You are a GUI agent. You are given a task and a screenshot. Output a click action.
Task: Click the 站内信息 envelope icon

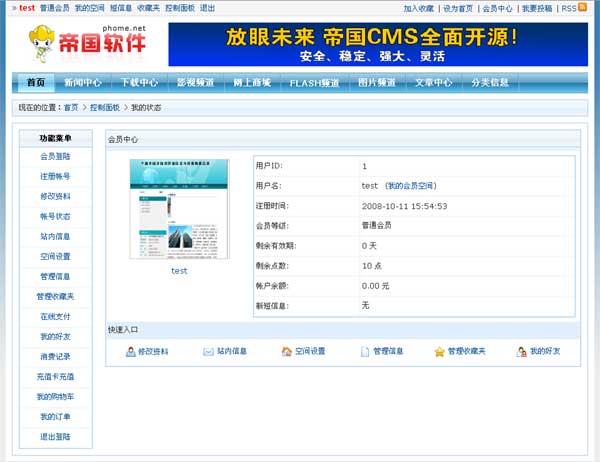(x=208, y=352)
